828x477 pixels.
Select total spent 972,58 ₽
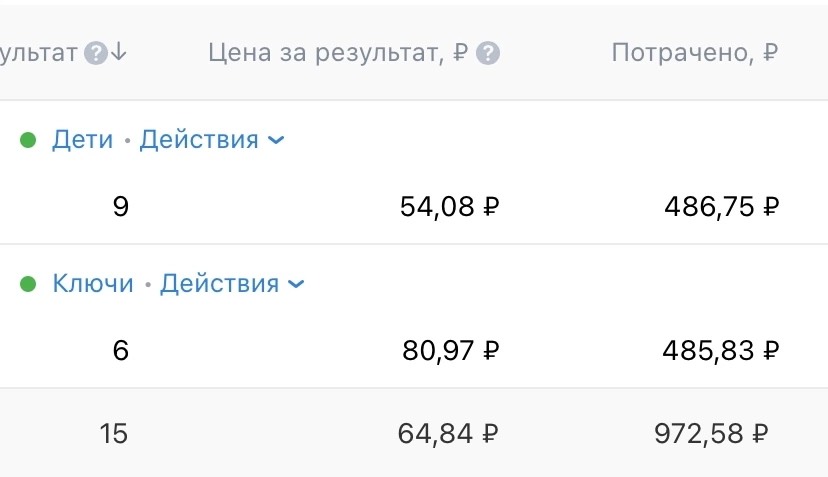(x=711, y=434)
